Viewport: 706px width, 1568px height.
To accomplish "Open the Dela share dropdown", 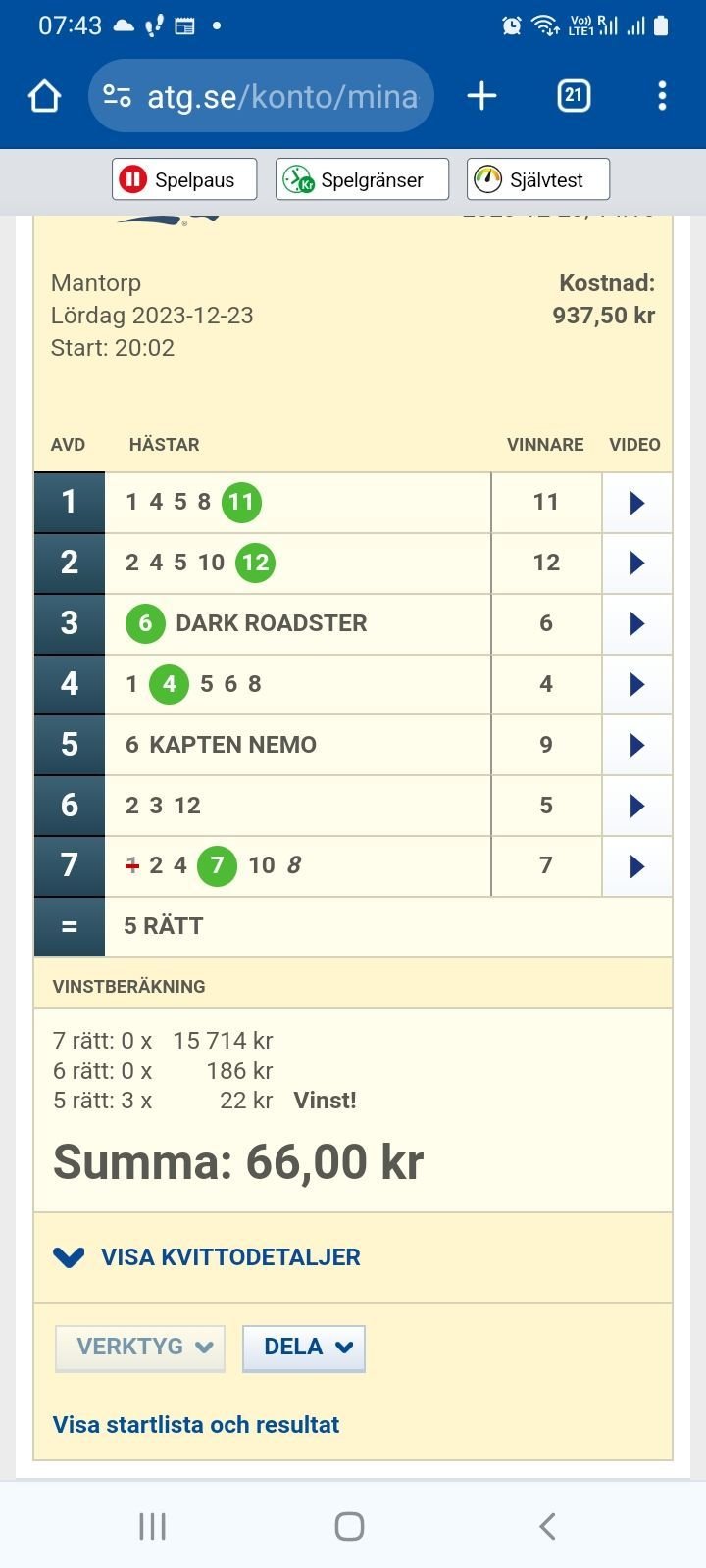I will [304, 1347].
